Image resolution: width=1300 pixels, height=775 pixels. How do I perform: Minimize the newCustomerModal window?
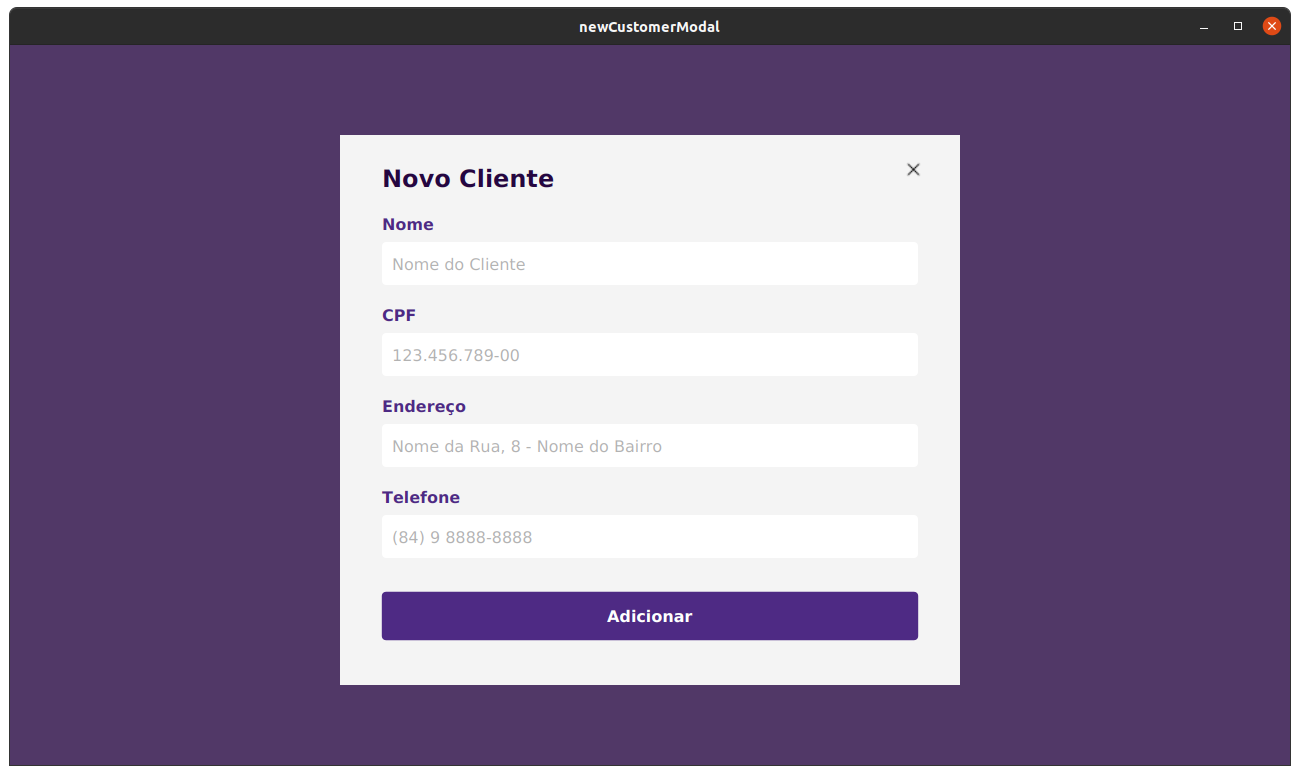coord(1204,27)
